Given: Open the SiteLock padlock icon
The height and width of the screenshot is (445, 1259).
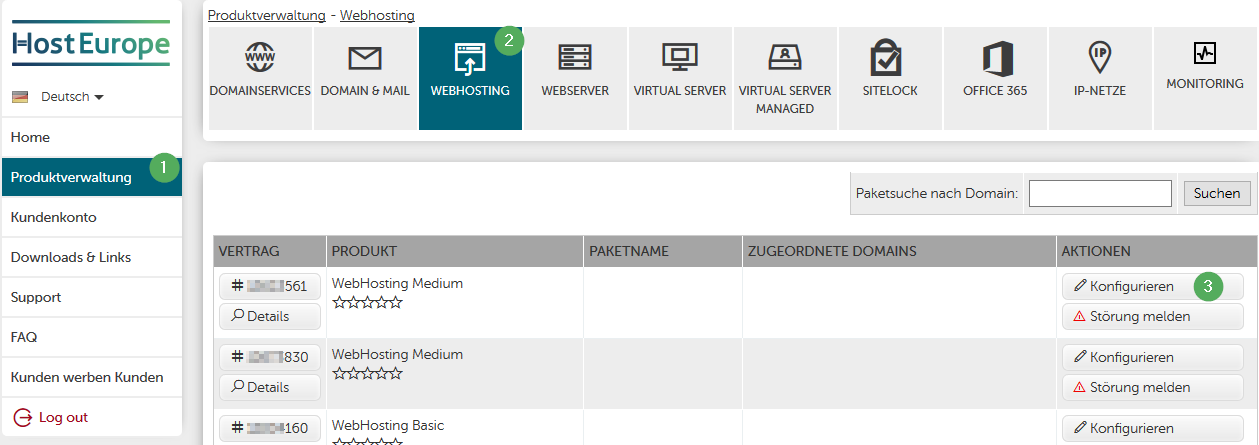Looking at the screenshot, I should coord(886,57).
